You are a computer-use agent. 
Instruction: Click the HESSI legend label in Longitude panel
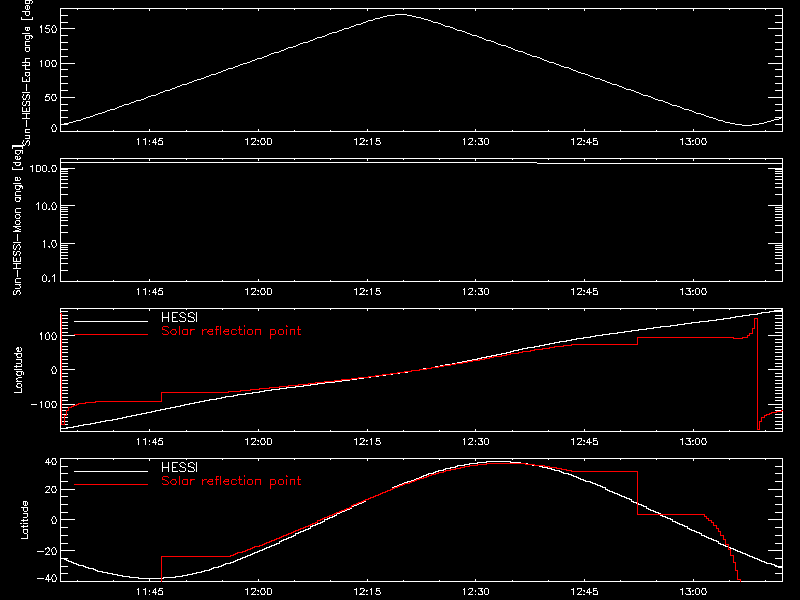(x=179, y=317)
